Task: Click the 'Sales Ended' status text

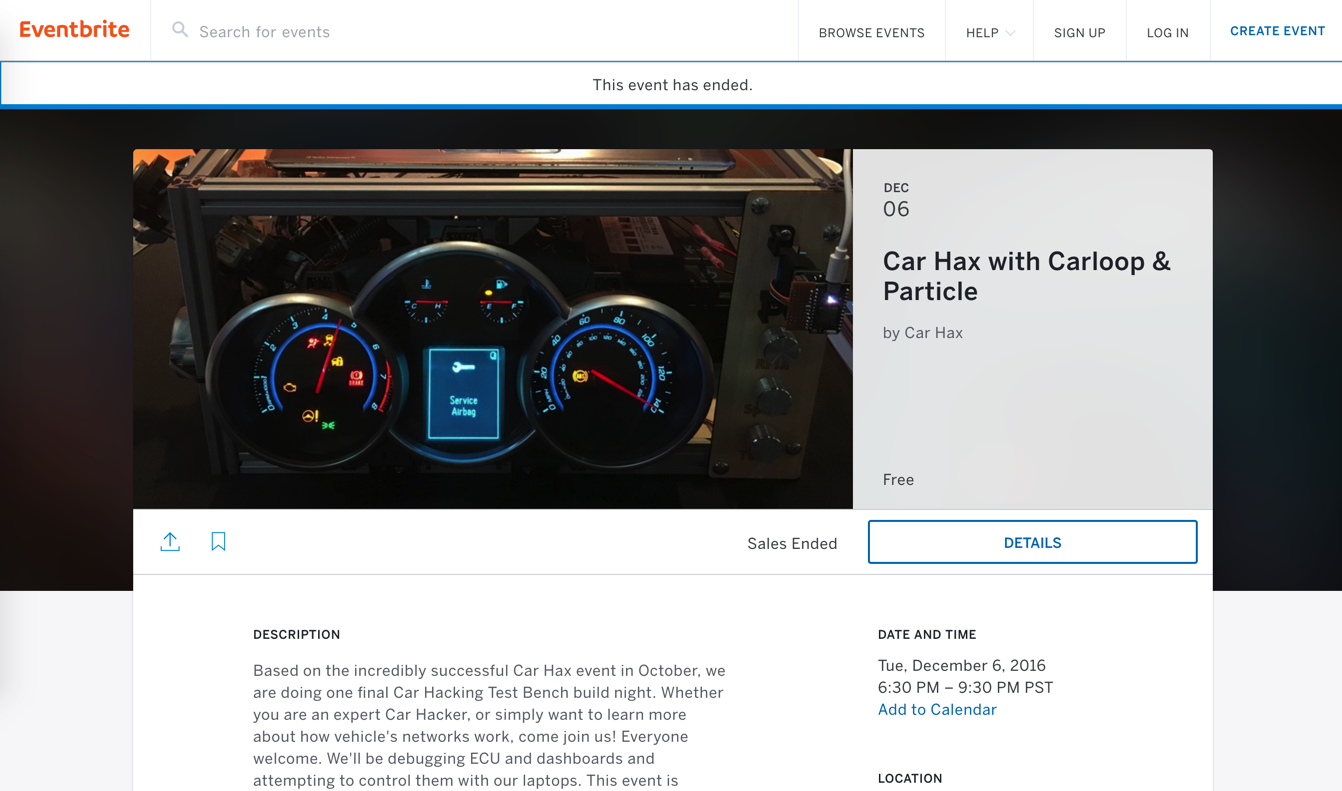Action: [792, 543]
